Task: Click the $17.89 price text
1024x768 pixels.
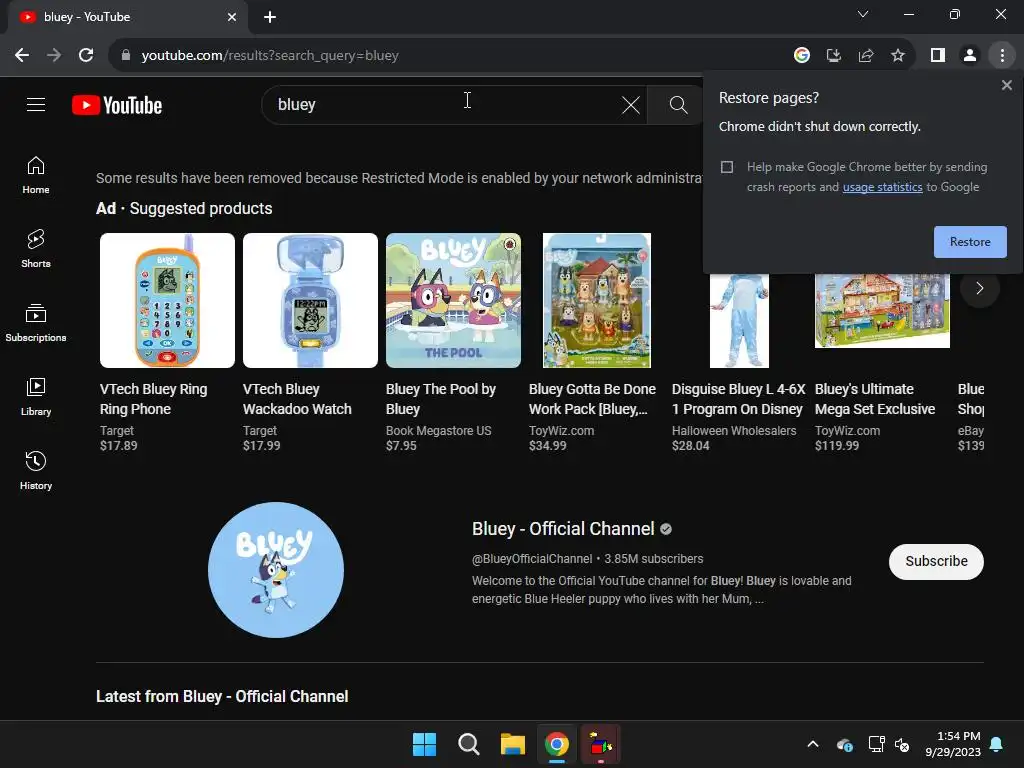Action: pos(118,445)
